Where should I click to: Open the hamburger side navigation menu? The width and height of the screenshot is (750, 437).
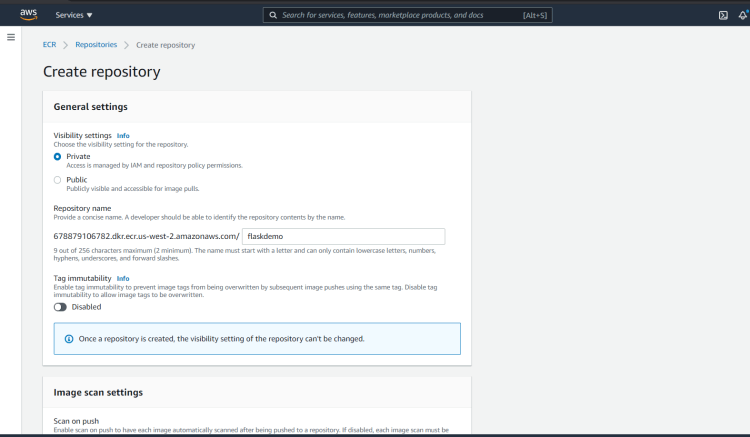(11, 37)
